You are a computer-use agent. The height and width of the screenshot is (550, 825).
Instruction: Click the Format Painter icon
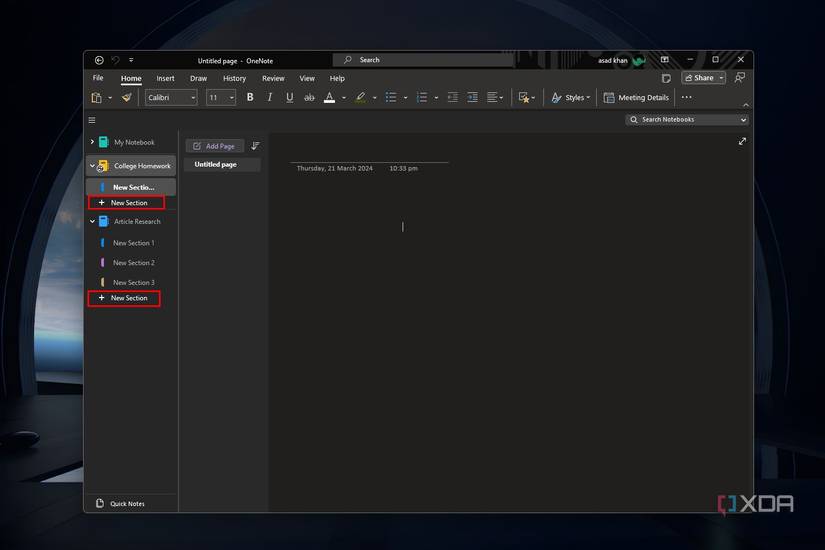click(x=127, y=98)
